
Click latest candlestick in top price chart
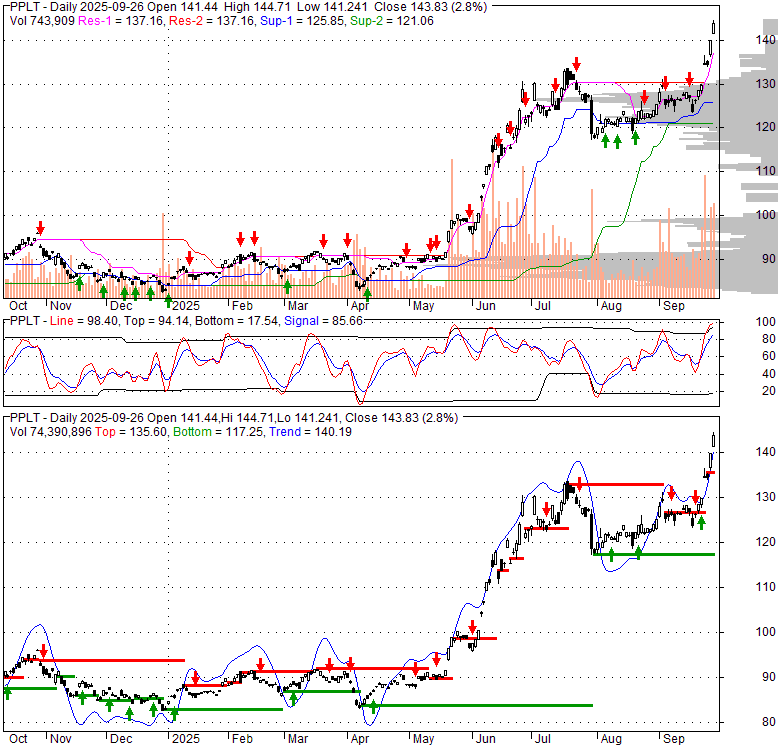tap(714, 27)
